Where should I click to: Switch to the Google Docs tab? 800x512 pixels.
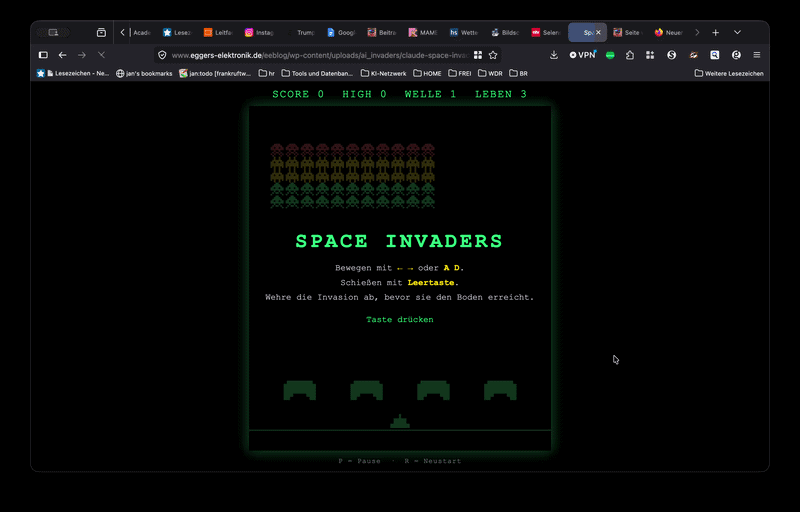341,33
